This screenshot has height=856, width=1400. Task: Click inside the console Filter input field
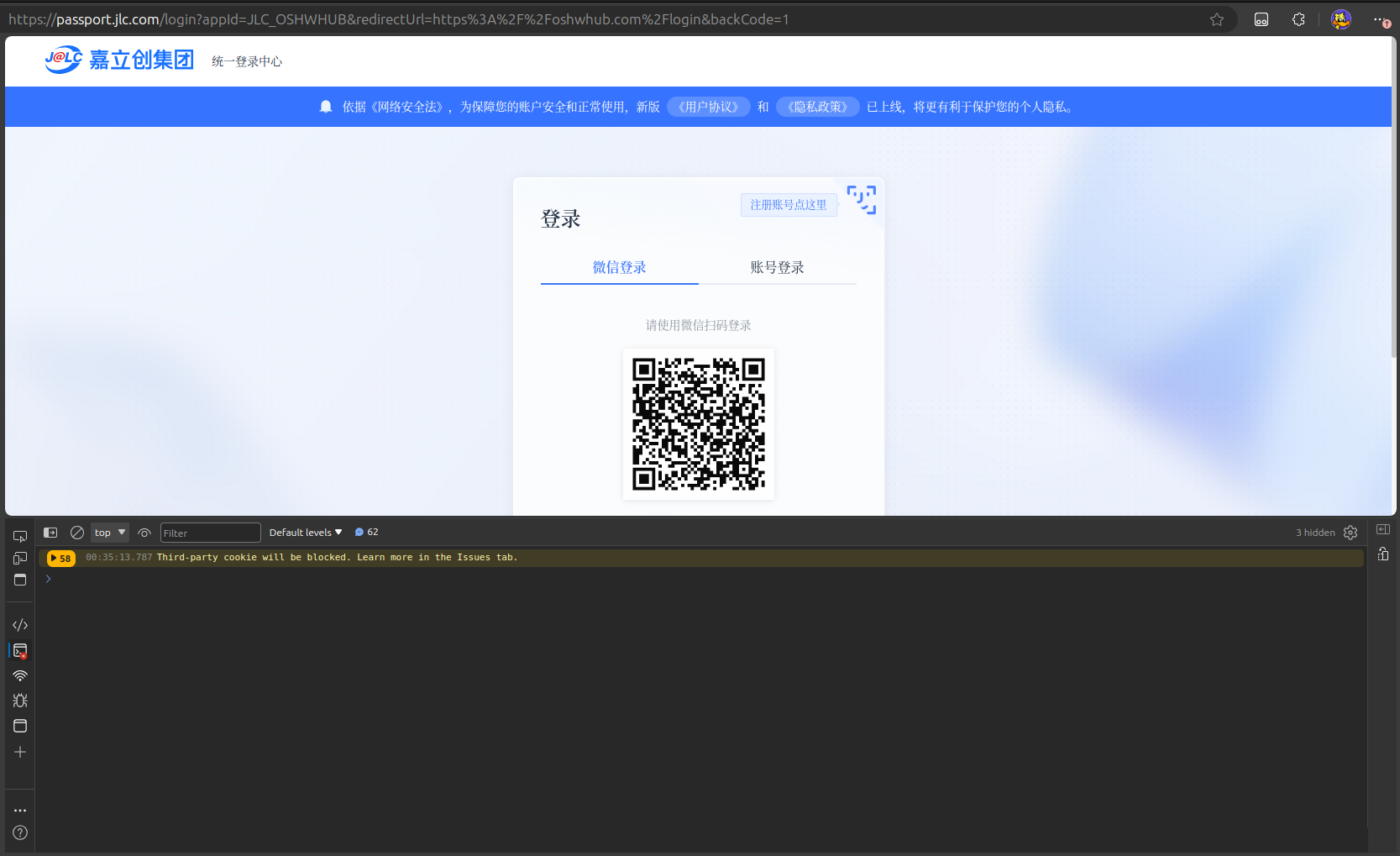tap(210, 532)
